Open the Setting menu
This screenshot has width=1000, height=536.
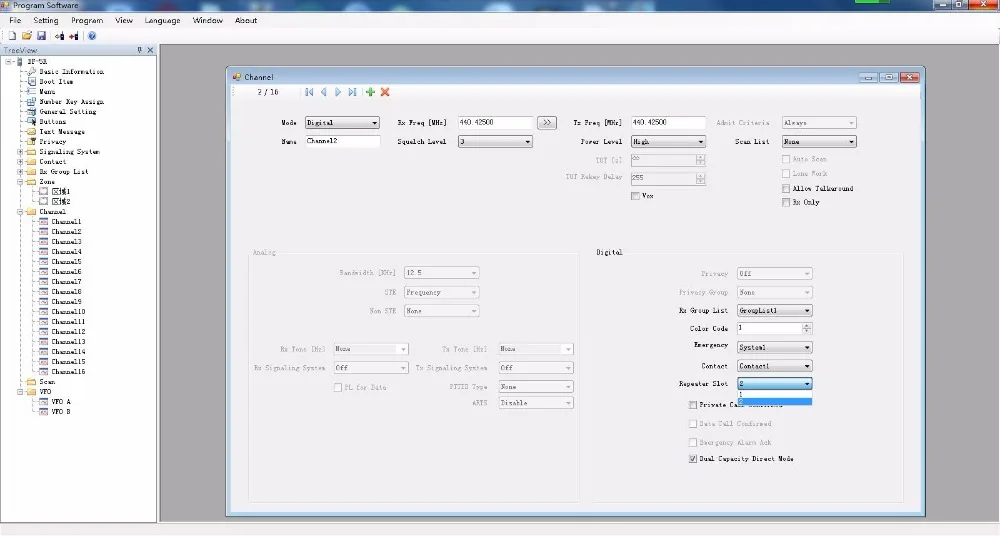point(46,20)
